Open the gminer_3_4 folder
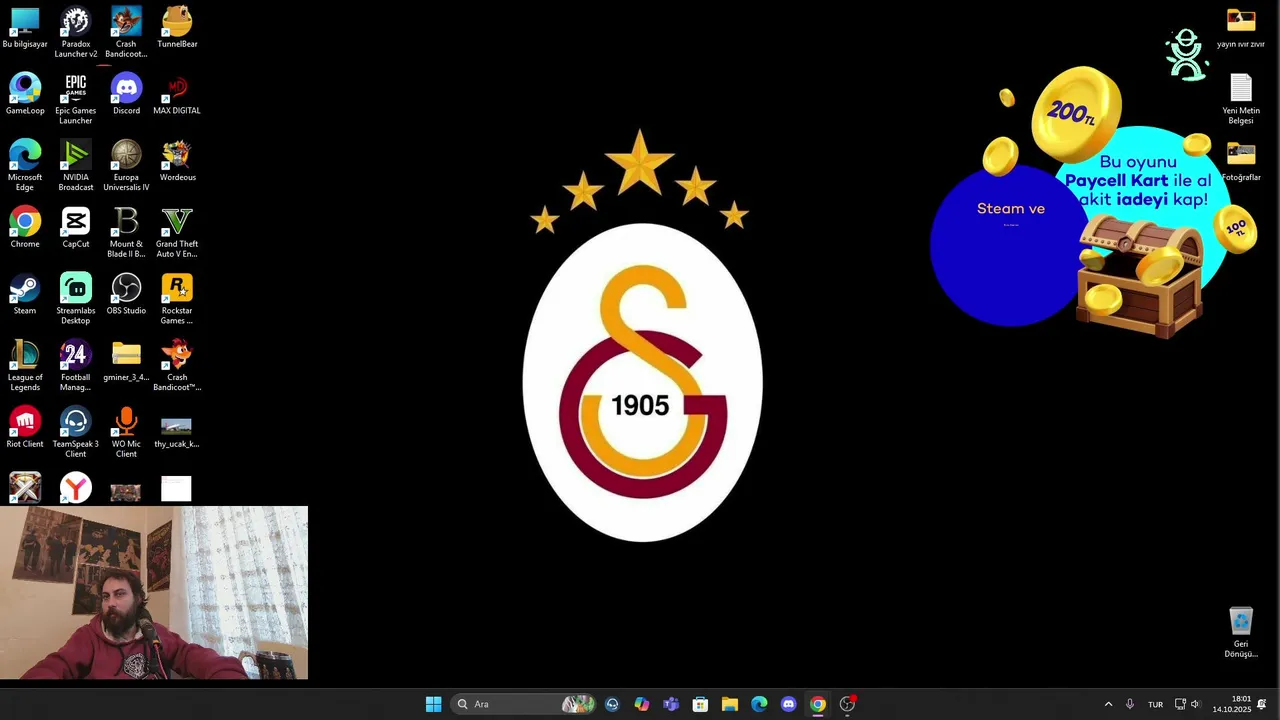Image resolution: width=1280 pixels, height=720 pixels. click(126, 361)
